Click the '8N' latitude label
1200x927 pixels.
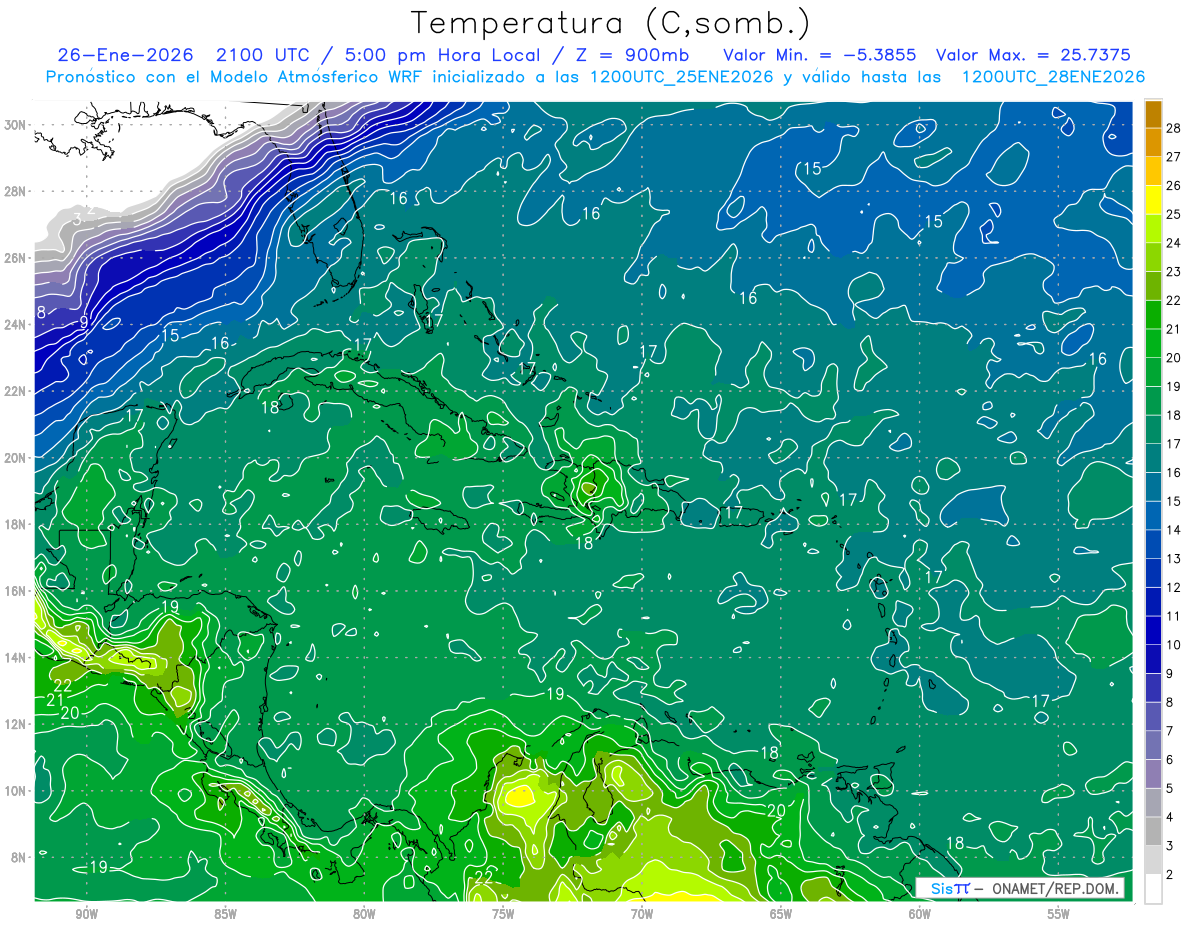click(20, 857)
